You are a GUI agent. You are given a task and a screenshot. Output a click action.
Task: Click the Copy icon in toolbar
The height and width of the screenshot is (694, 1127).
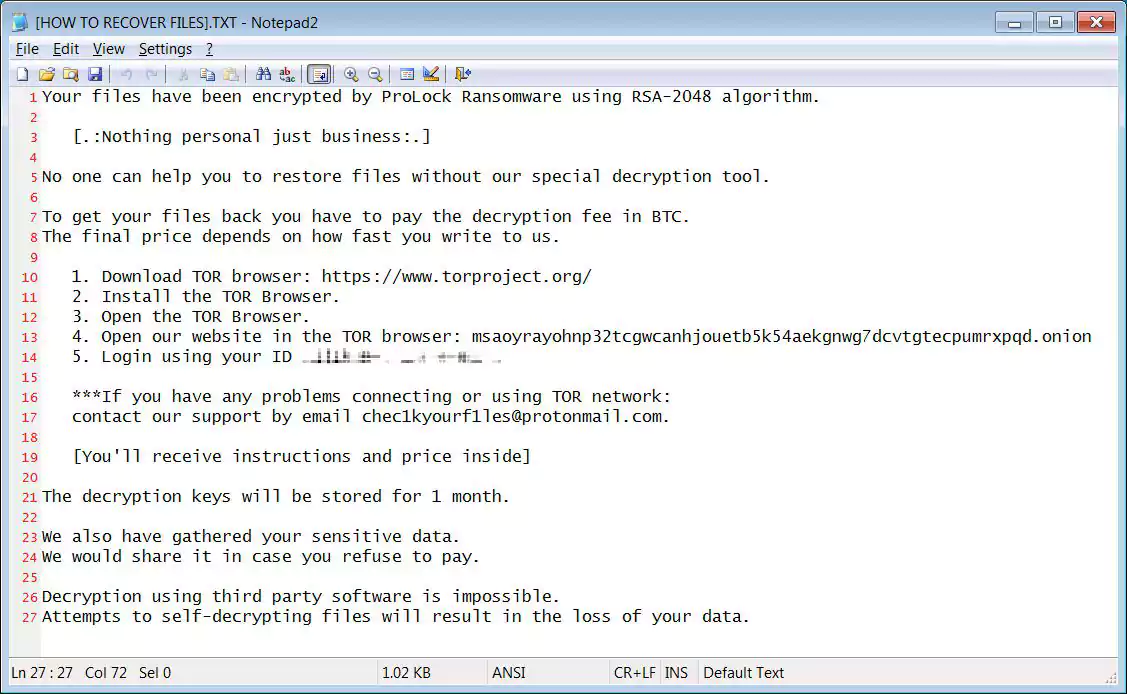point(208,74)
